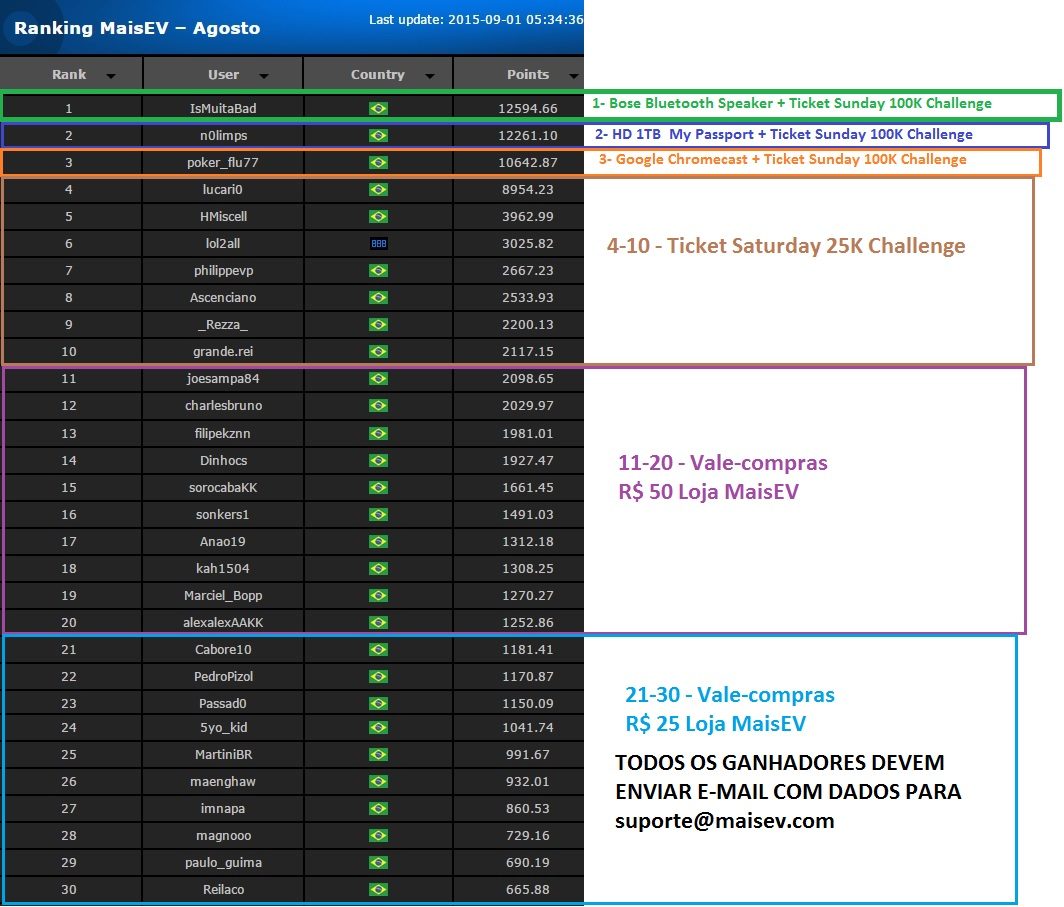
Task: Click the Brazil flag for n0limps
Action: 378,136
